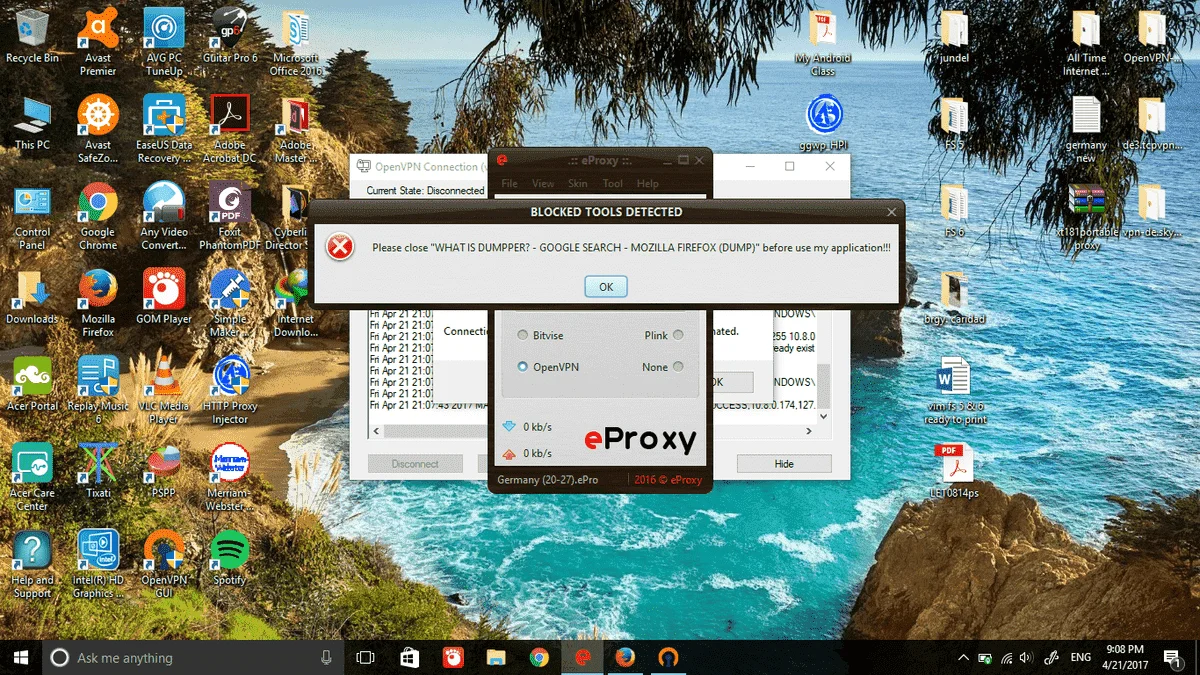Click eProxy download speed arrow icon

pos(508,427)
